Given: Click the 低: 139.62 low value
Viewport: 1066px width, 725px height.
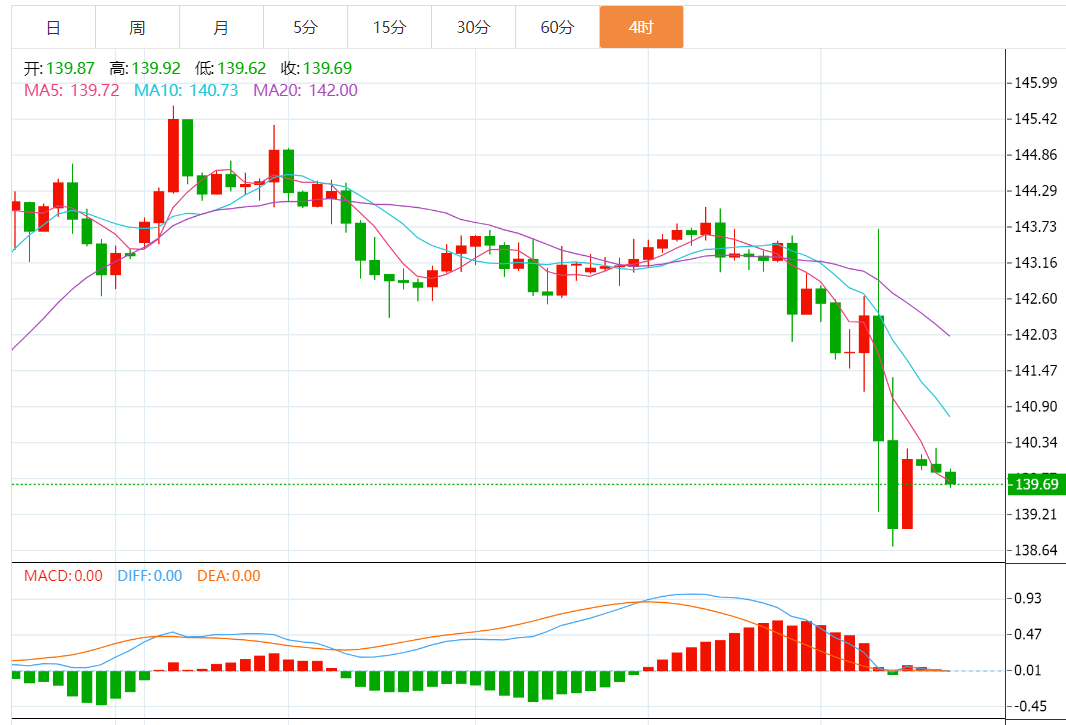Looking at the screenshot, I should [230, 68].
